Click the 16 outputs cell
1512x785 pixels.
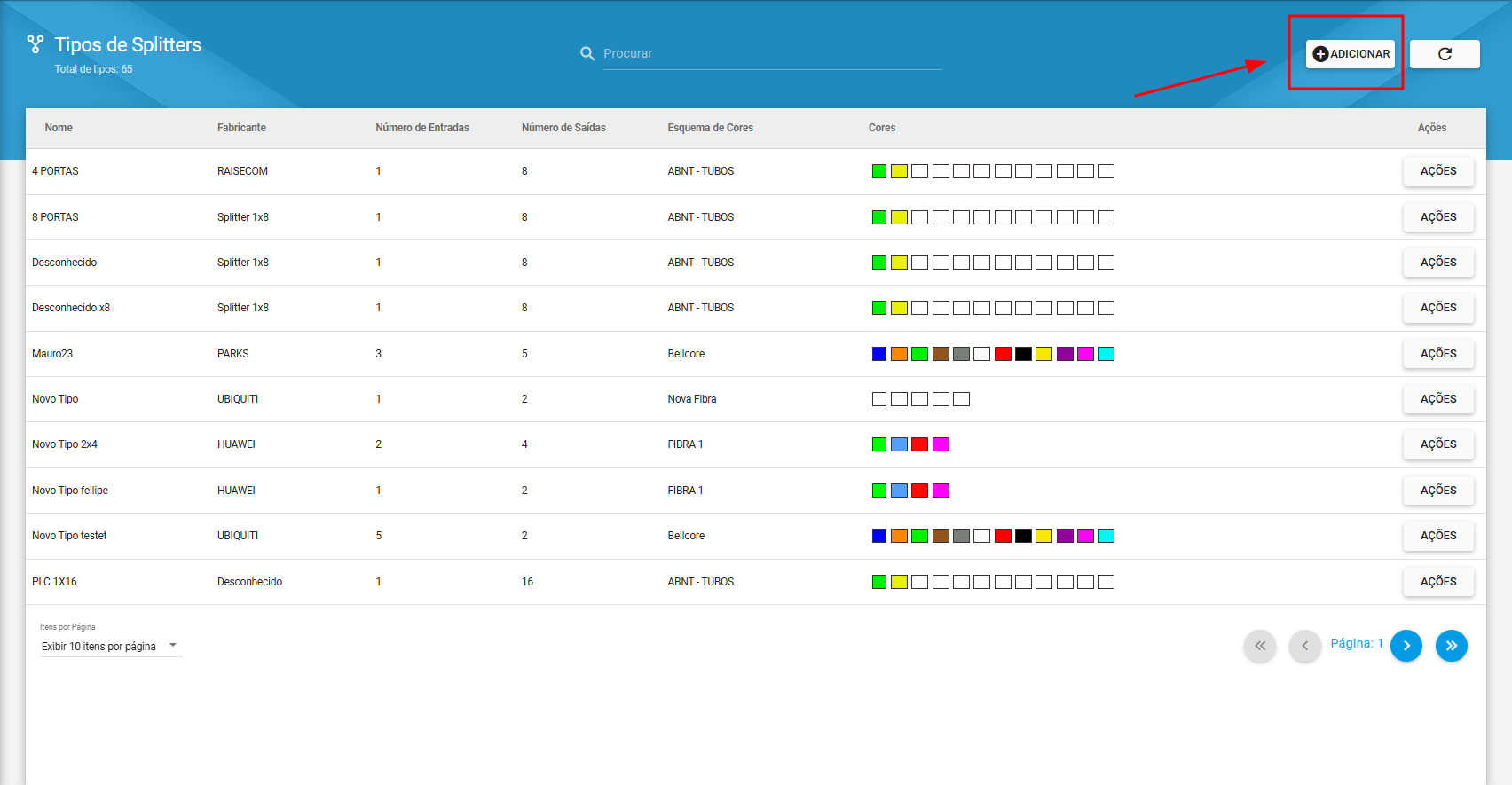coord(527,582)
